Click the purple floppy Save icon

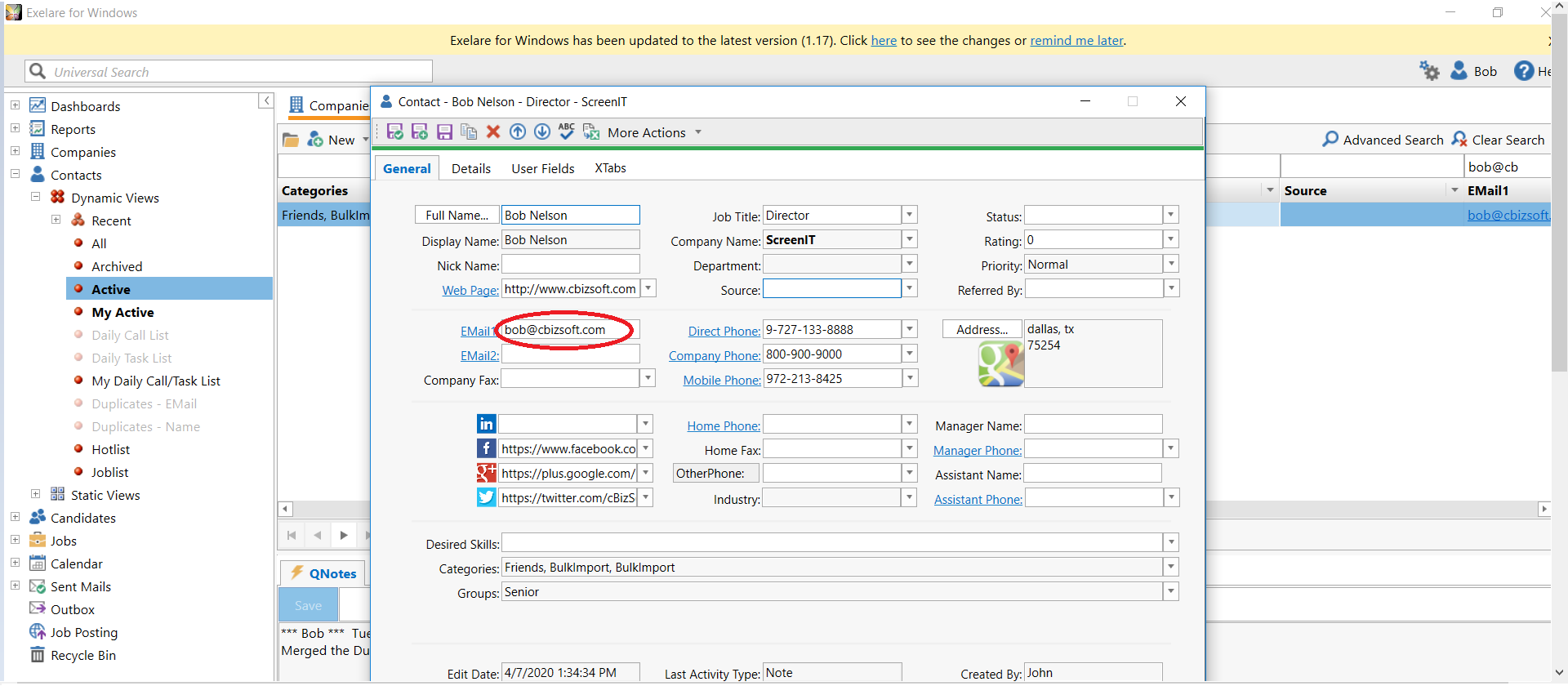point(444,132)
